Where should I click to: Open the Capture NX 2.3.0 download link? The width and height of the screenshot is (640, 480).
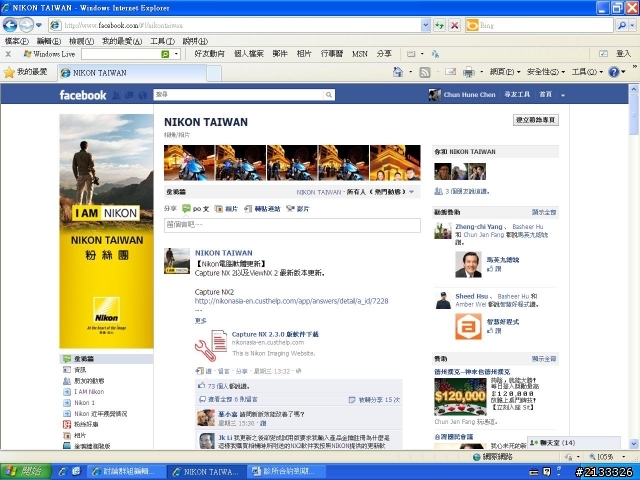pos(275,334)
